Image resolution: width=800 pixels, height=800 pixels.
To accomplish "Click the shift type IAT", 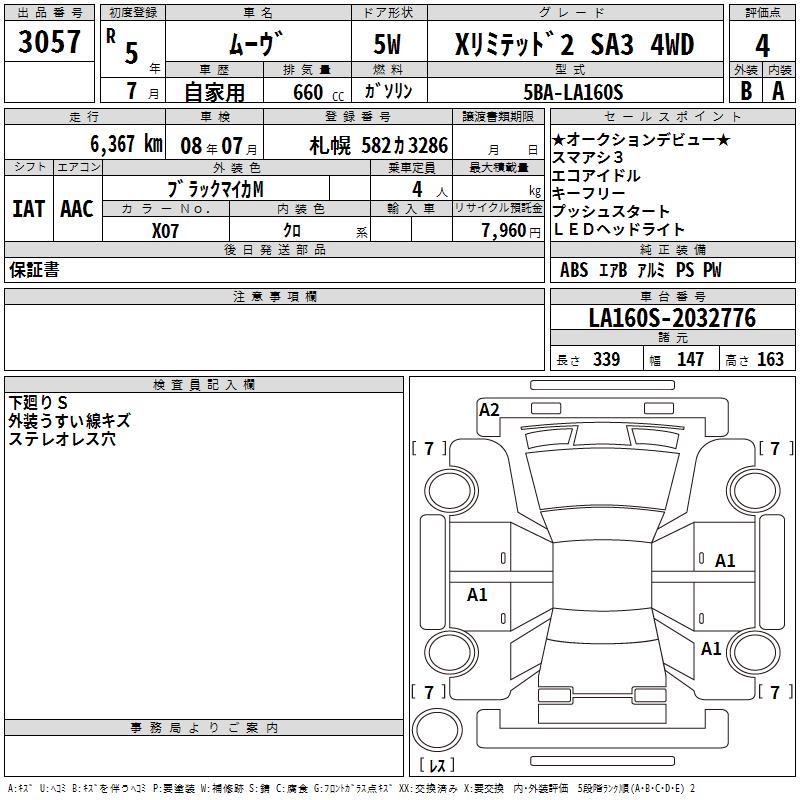I will pos(29,209).
